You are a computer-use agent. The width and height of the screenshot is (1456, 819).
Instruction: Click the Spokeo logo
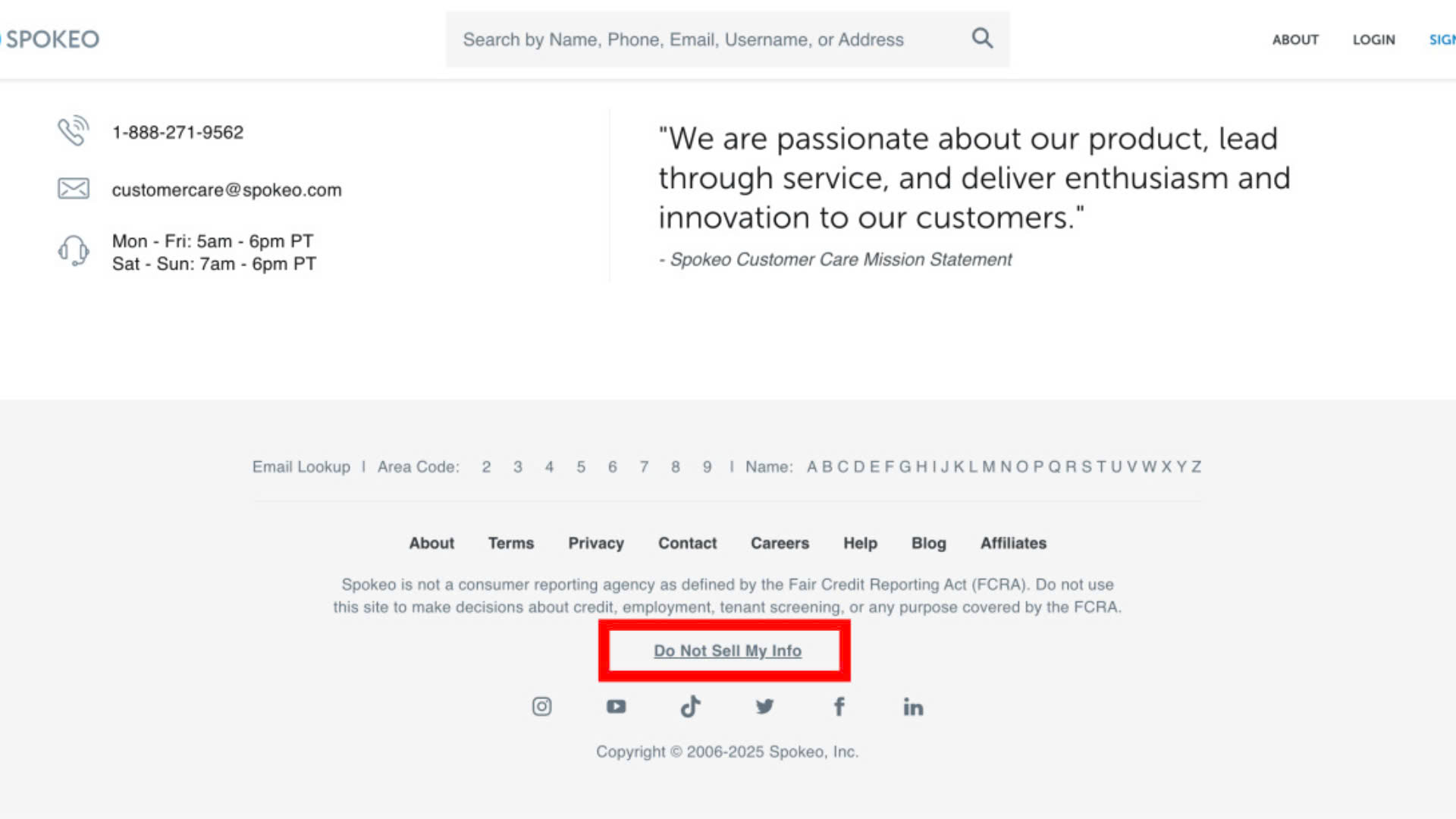point(52,39)
